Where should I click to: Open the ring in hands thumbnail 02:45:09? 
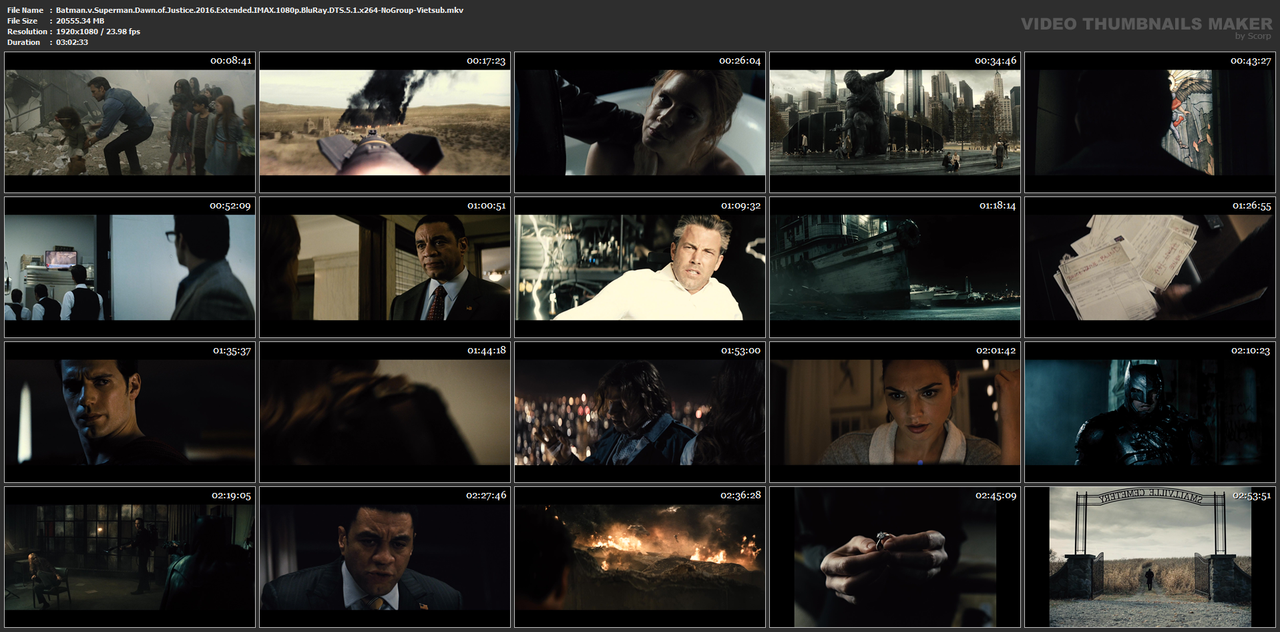895,556
